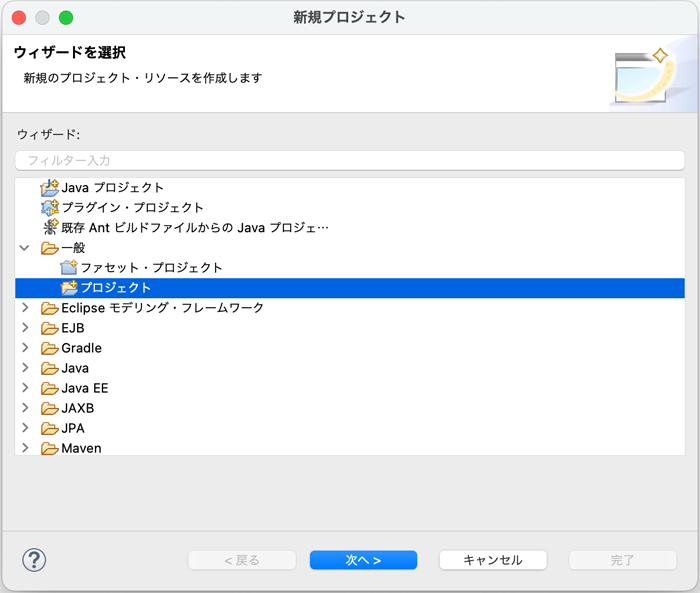Click the green zoom window button
The width and height of the screenshot is (700, 593).
pyautogui.click(x=66, y=18)
